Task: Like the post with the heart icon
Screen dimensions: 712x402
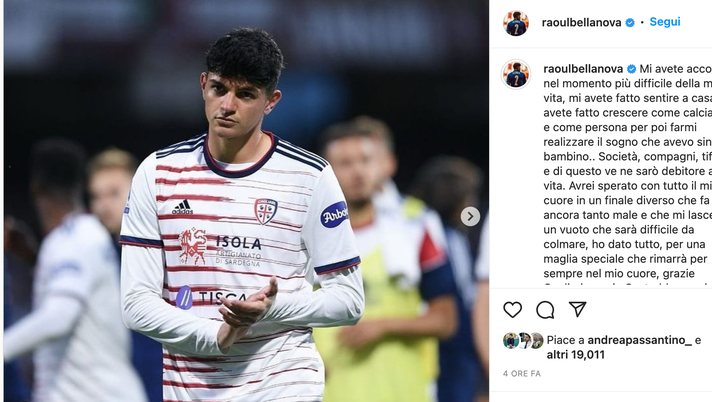Action: pyautogui.click(x=512, y=310)
